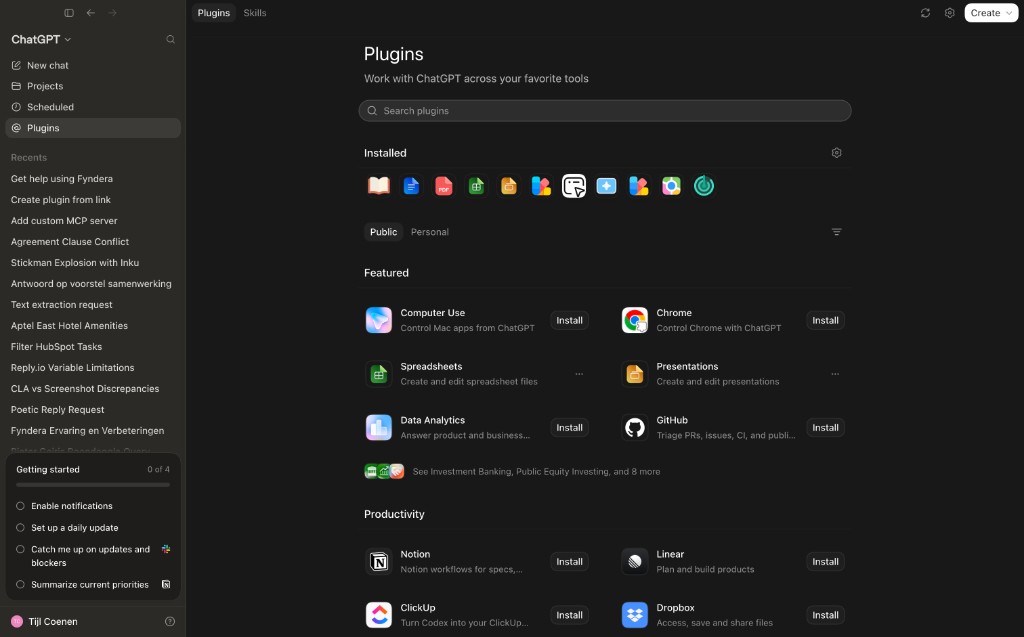Go back with the left arrow
The image size is (1024, 637).
pyautogui.click(x=91, y=13)
